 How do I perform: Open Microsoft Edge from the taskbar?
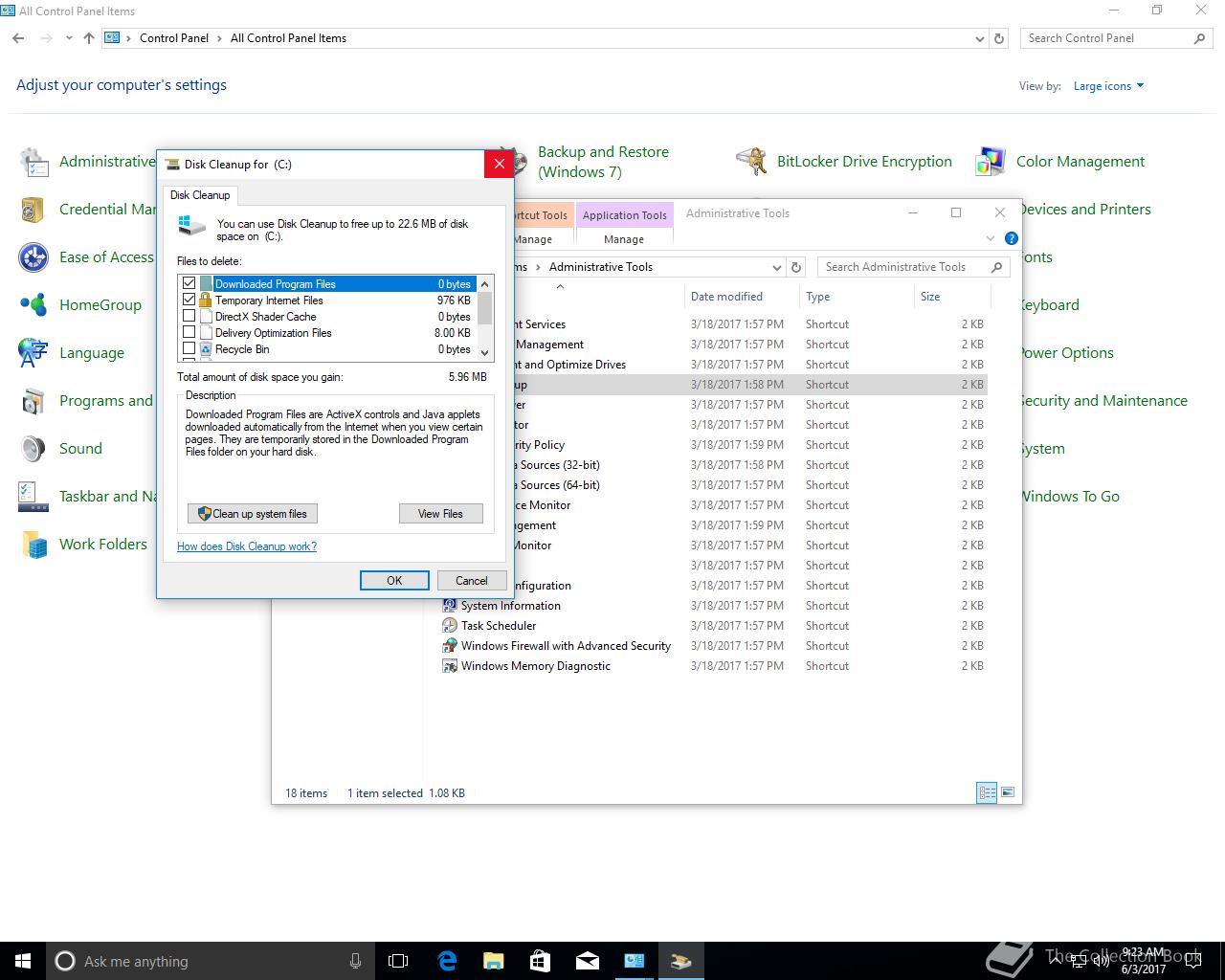[447, 961]
